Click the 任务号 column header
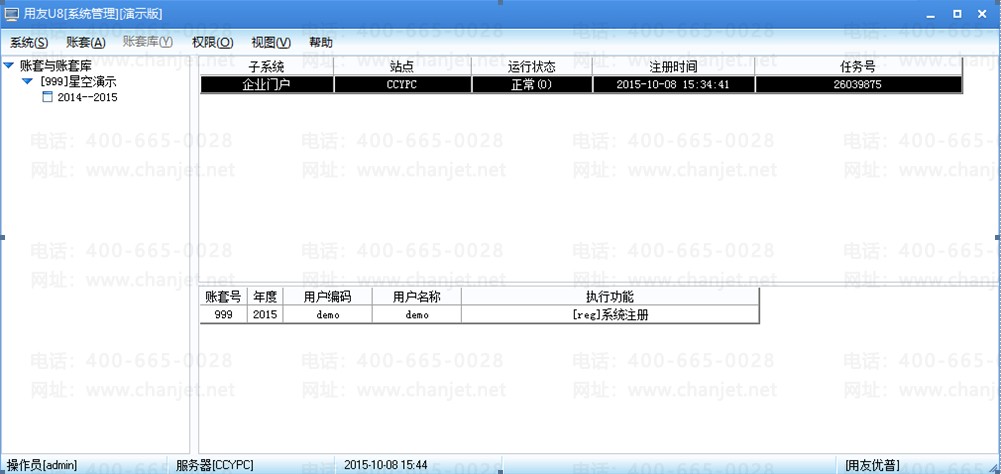The image size is (1001, 474). click(x=857, y=66)
